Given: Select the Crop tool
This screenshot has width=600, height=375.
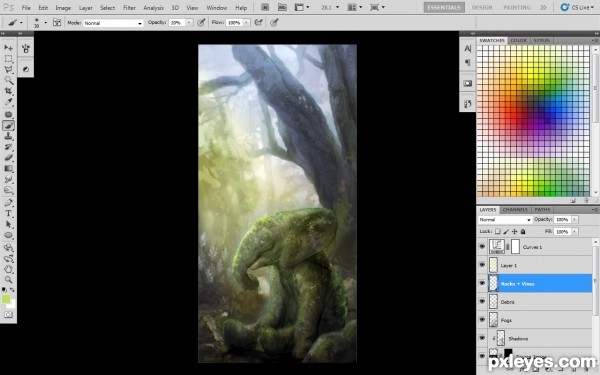Looking at the screenshot, I should pos(8,91).
